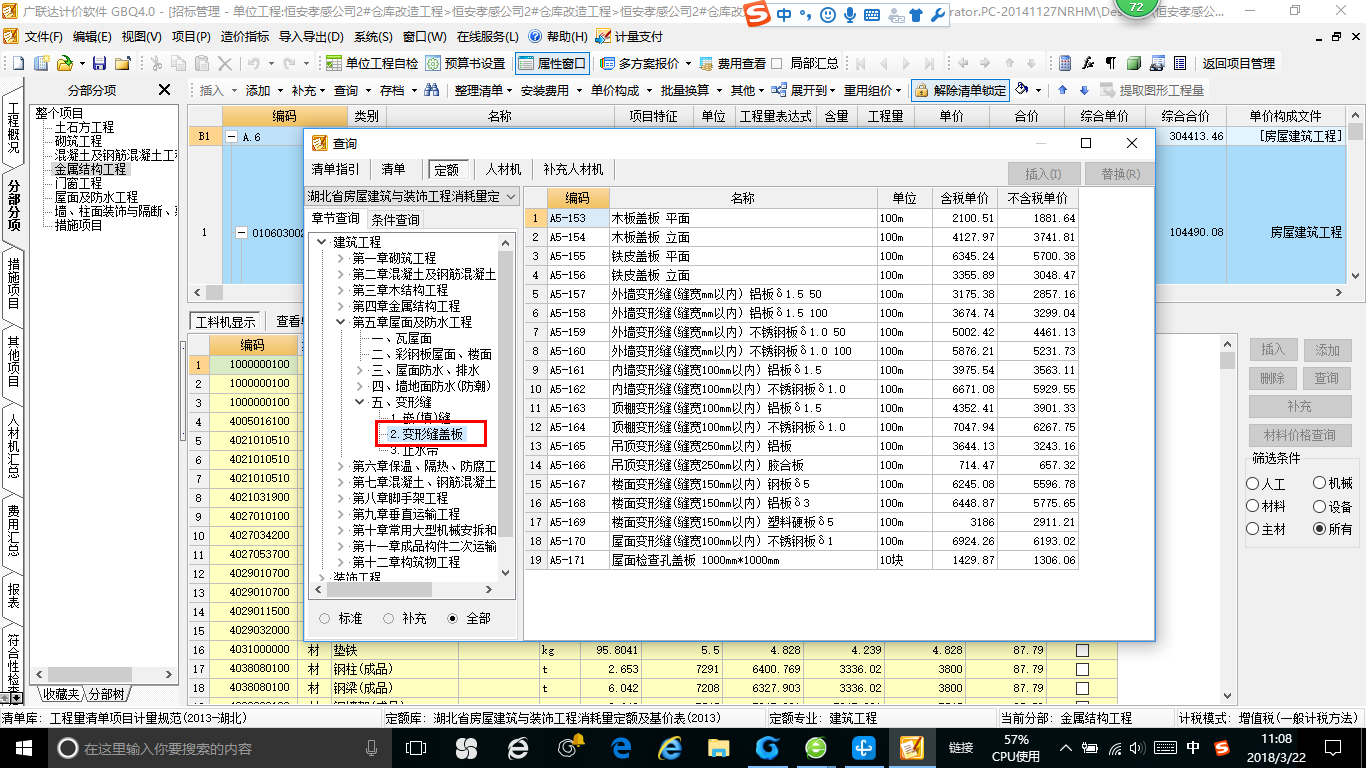Click the paragraph mark icon

pyautogui.click(x=1111, y=63)
